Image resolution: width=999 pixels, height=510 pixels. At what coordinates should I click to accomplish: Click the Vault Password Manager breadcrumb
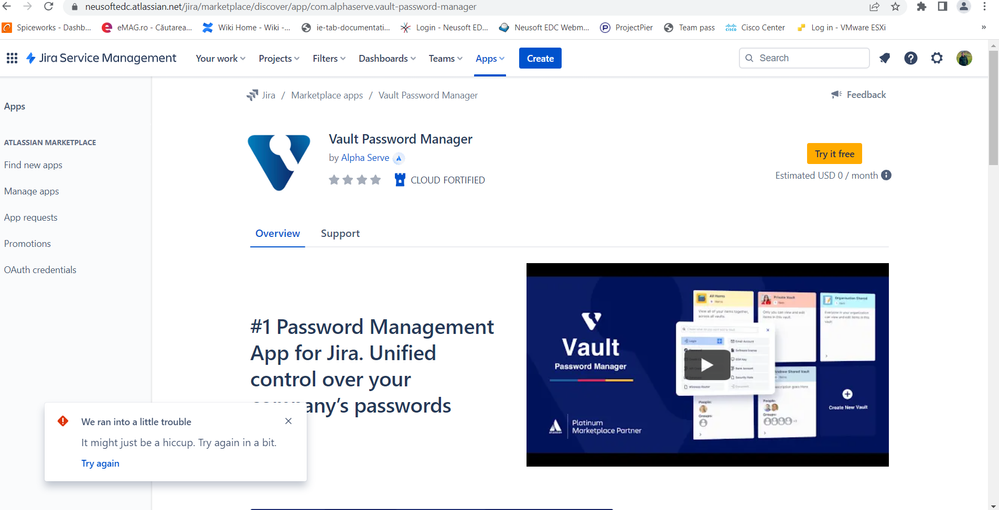point(428,95)
